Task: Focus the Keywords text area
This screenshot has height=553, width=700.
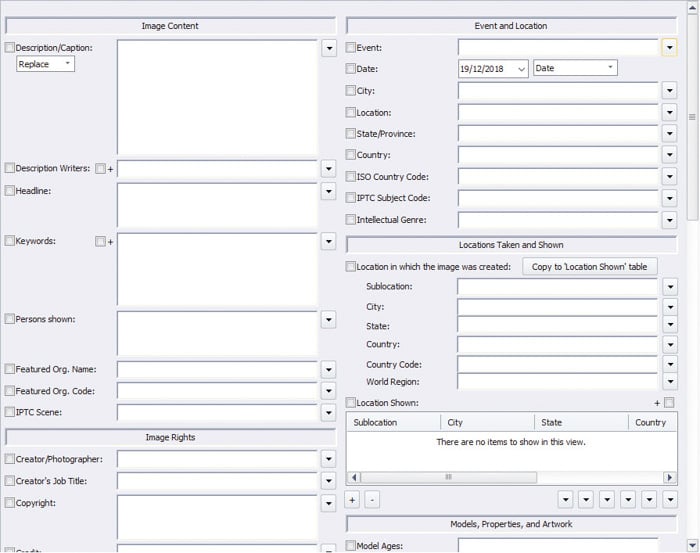Action: [217, 270]
